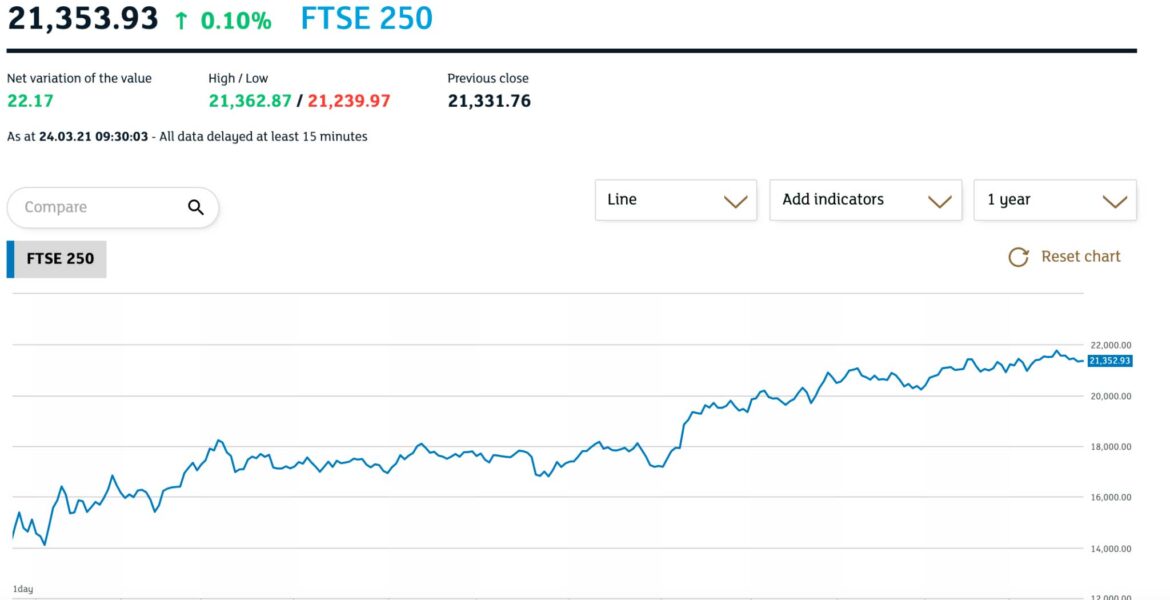Click the Reset chart text button

coord(1081,256)
